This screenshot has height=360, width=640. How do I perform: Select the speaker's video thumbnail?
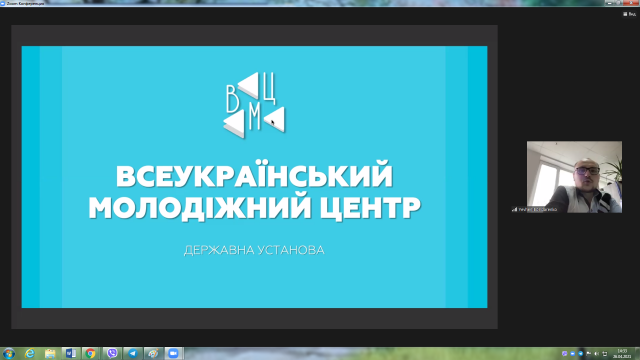pyautogui.click(x=574, y=177)
